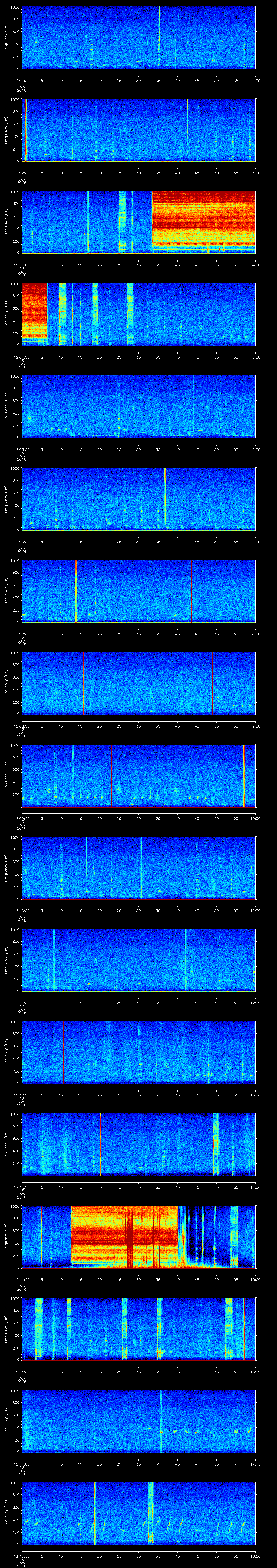277x1568 pixels.
Task: Click the Frequency (Hz) label of 12:01:00 panel
Action: coord(6,38)
